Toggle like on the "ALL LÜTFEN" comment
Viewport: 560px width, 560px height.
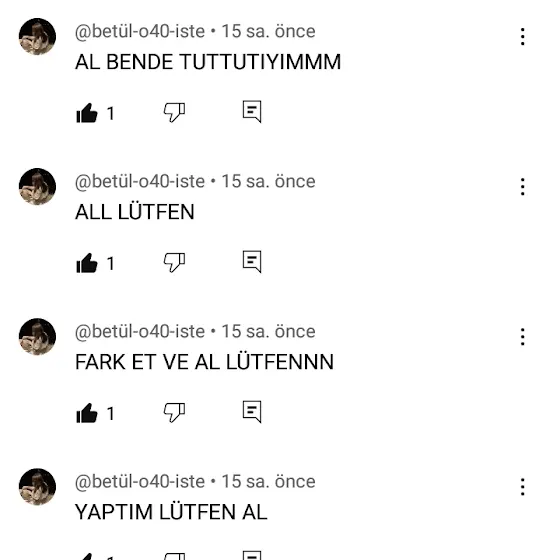tap(87, 263)
